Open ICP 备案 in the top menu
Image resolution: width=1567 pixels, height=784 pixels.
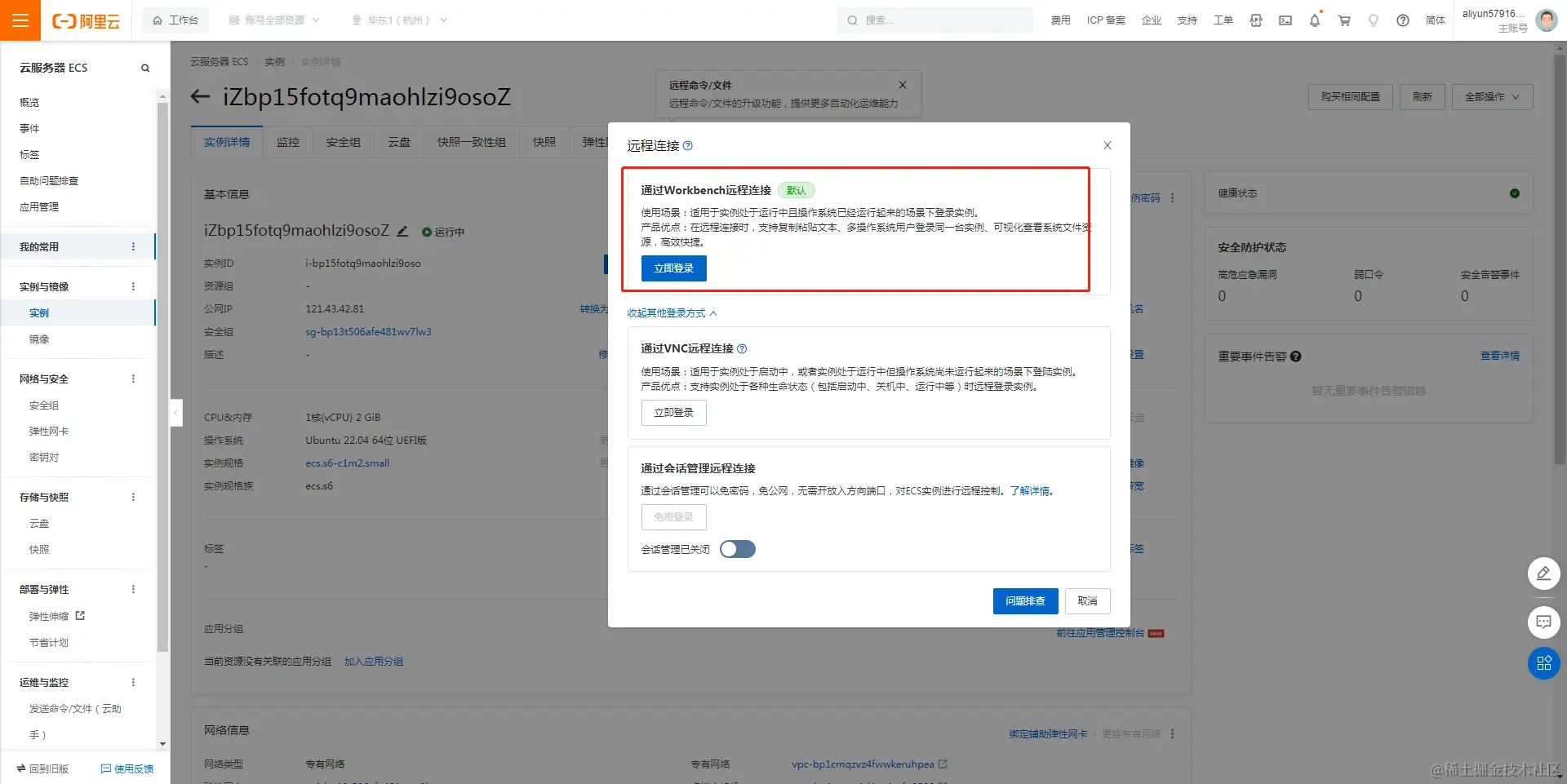tap(1106, 20)
